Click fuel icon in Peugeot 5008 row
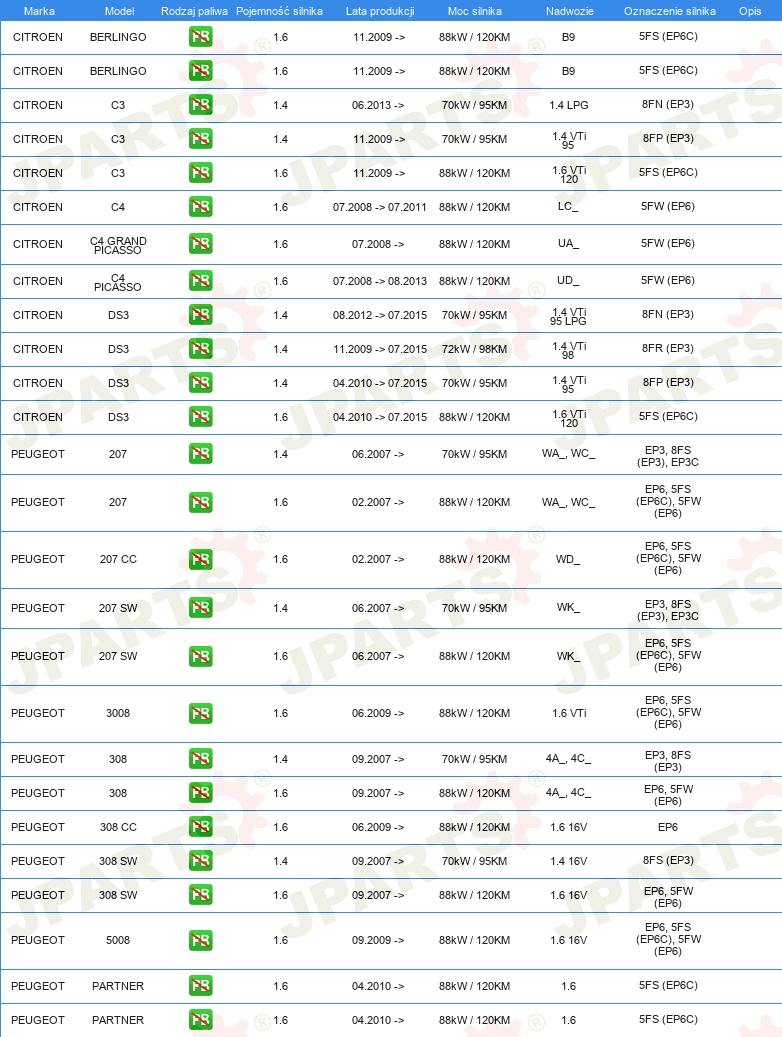Viewport: 782px width, 1037px height. 200,940
